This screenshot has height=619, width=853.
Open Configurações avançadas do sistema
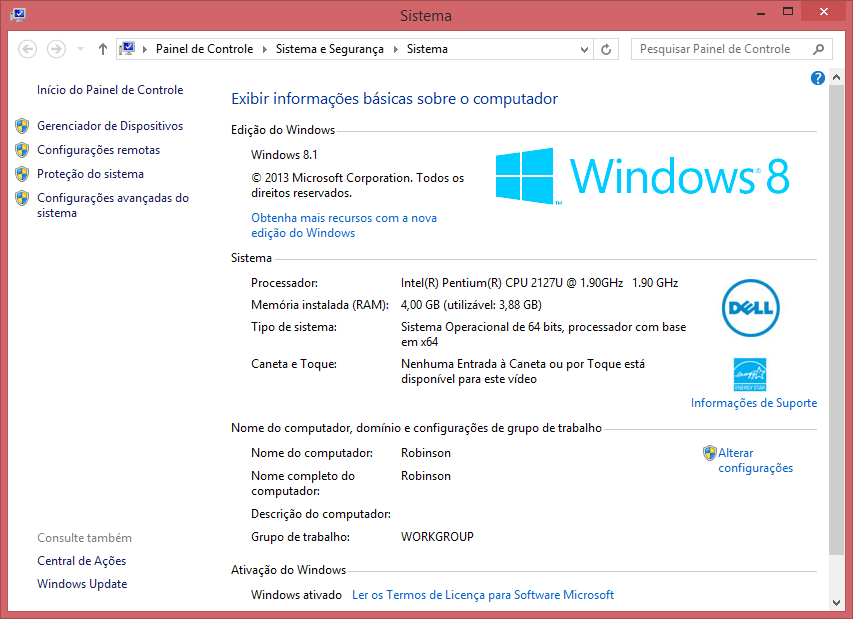pyautogui.click(x=113, y=205)
